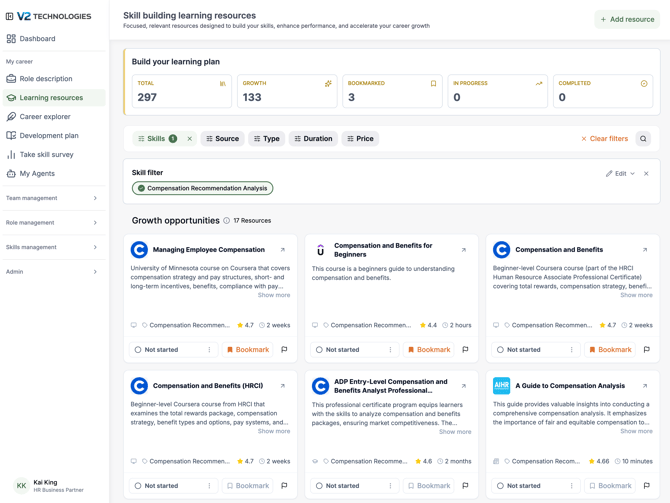
Task: Click the Coursera logo on Managing Employee Compensation
Action: (x=139, y=250)
